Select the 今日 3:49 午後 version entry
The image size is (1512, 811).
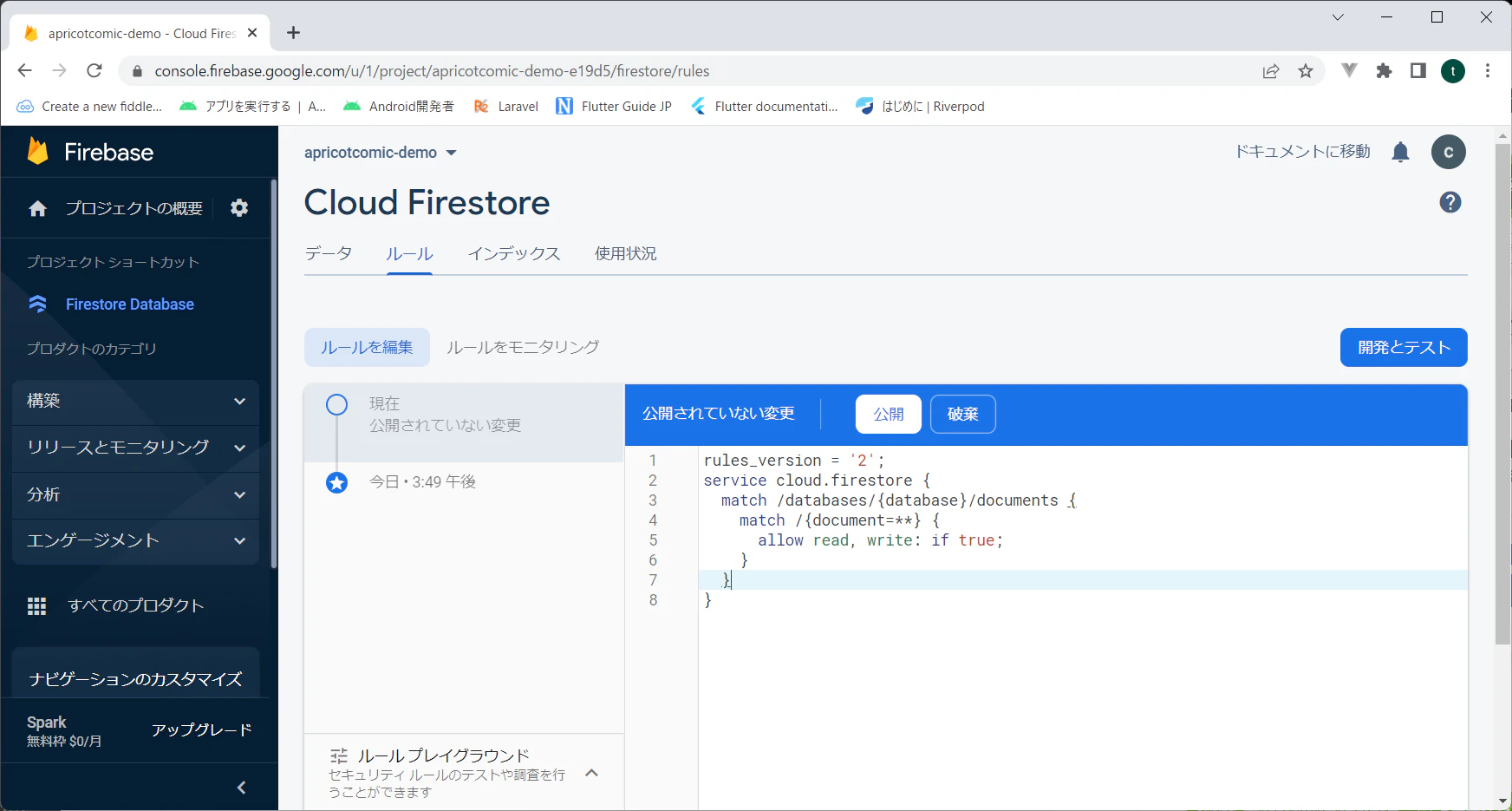coord(422,482)
